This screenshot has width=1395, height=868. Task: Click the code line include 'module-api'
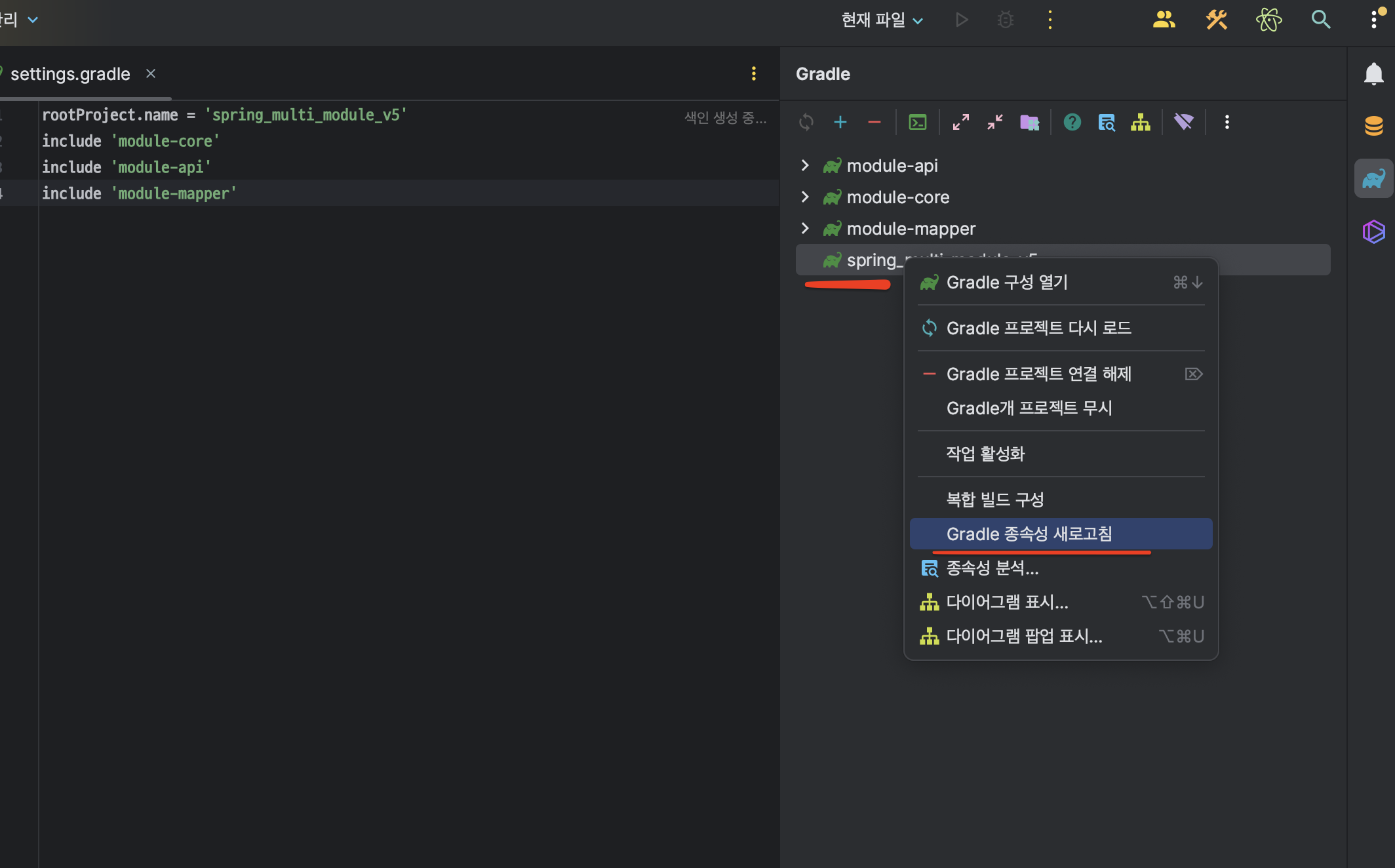[127, 168]
